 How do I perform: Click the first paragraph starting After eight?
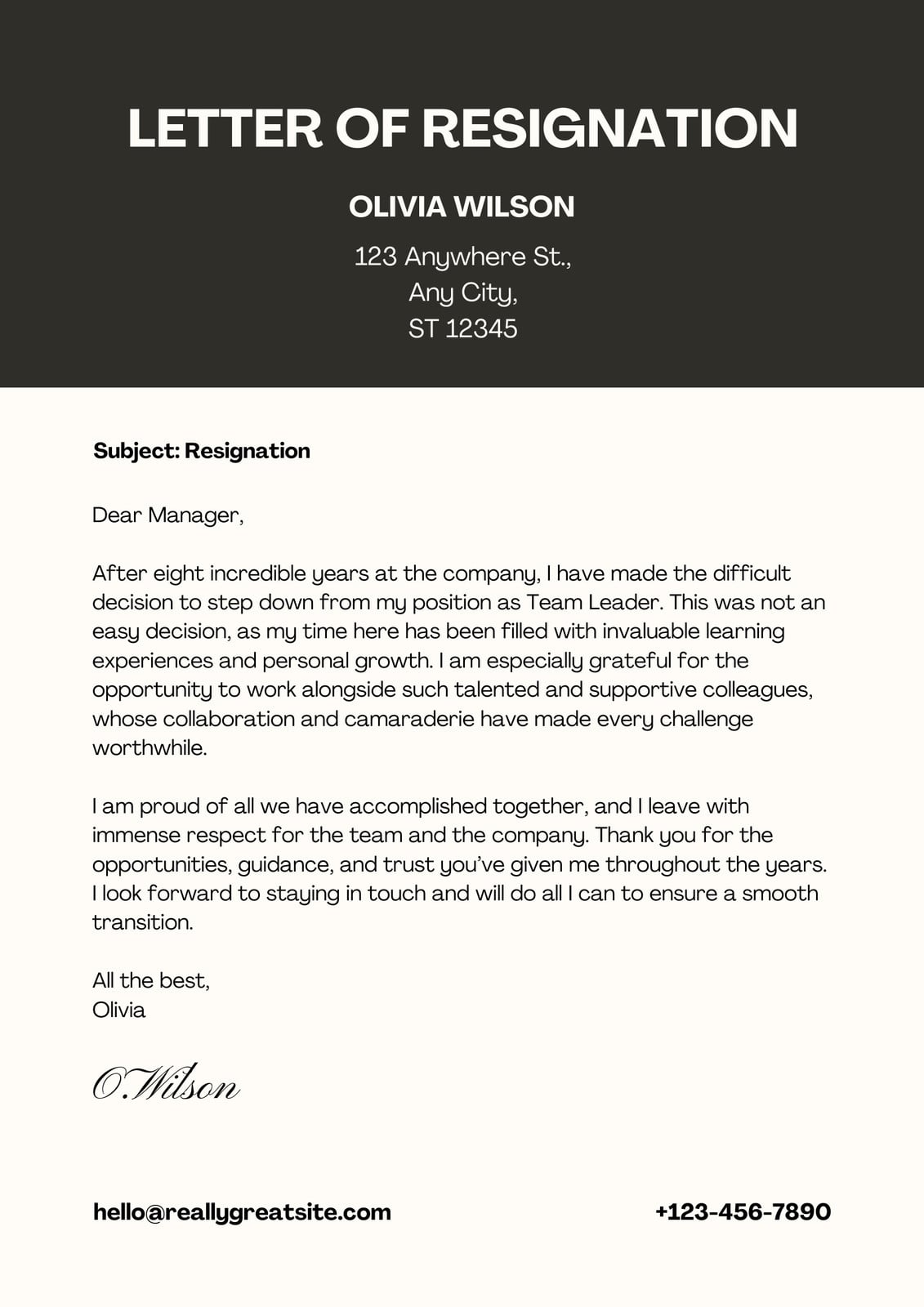click(459, 660)
